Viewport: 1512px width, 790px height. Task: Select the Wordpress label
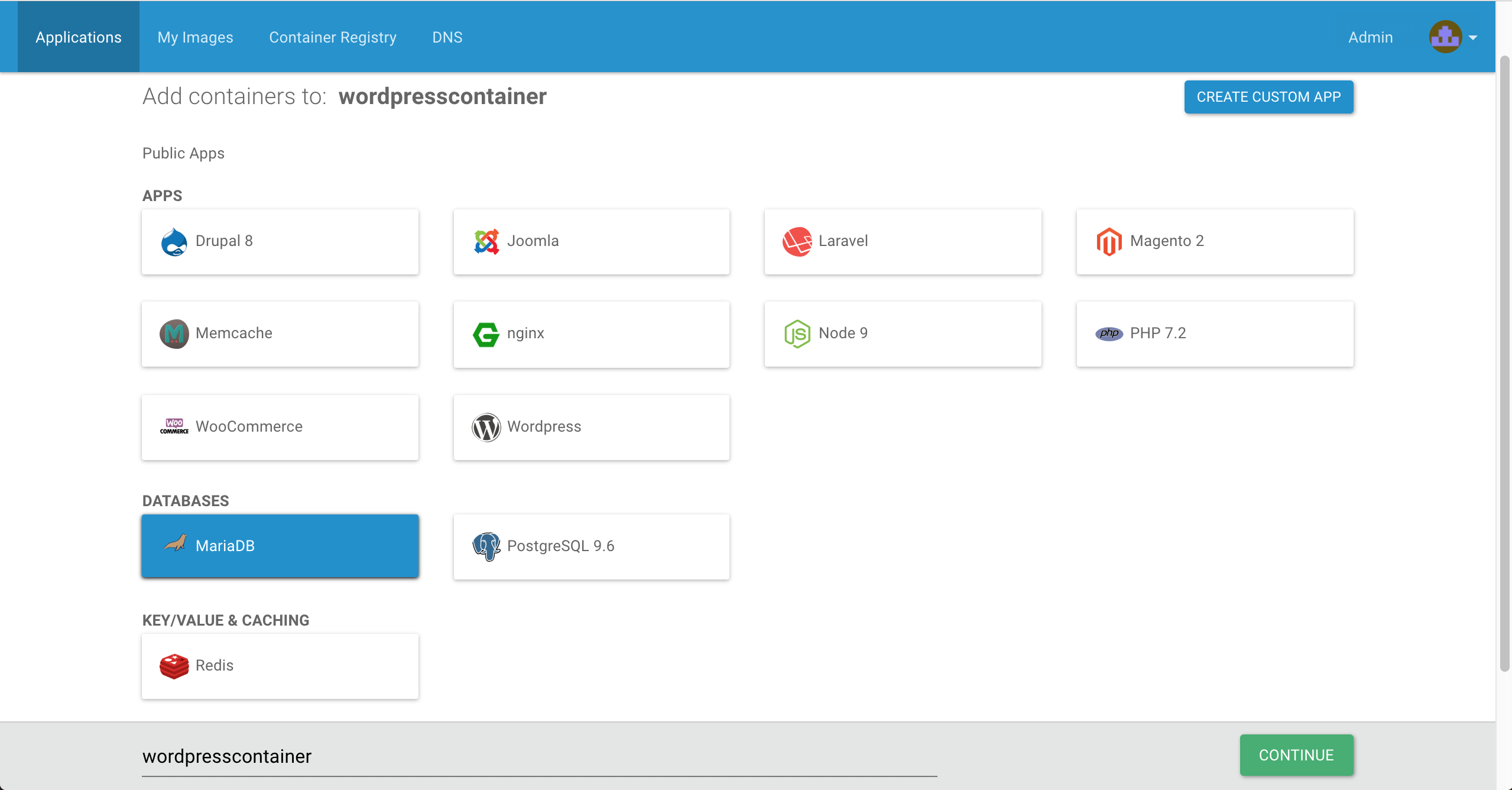click(544, 426)
